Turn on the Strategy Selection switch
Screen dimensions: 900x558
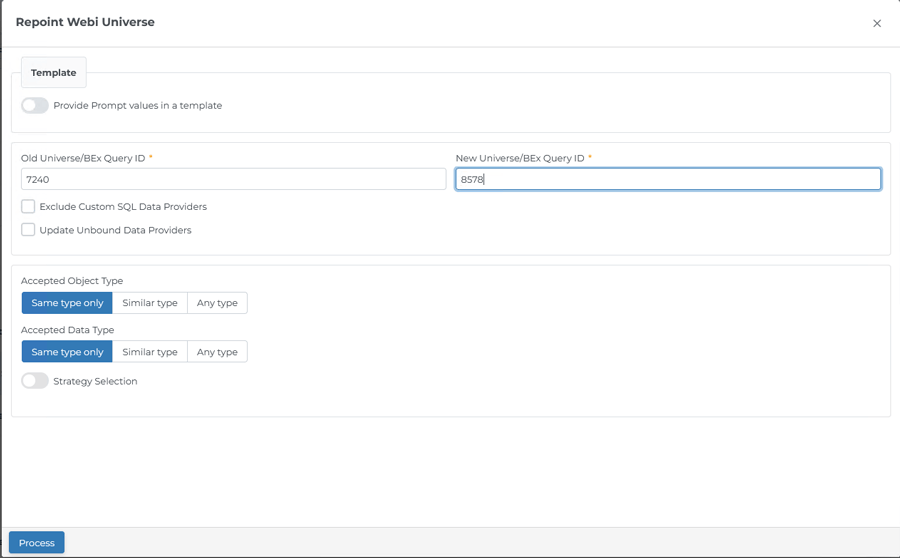coord(35,381)
